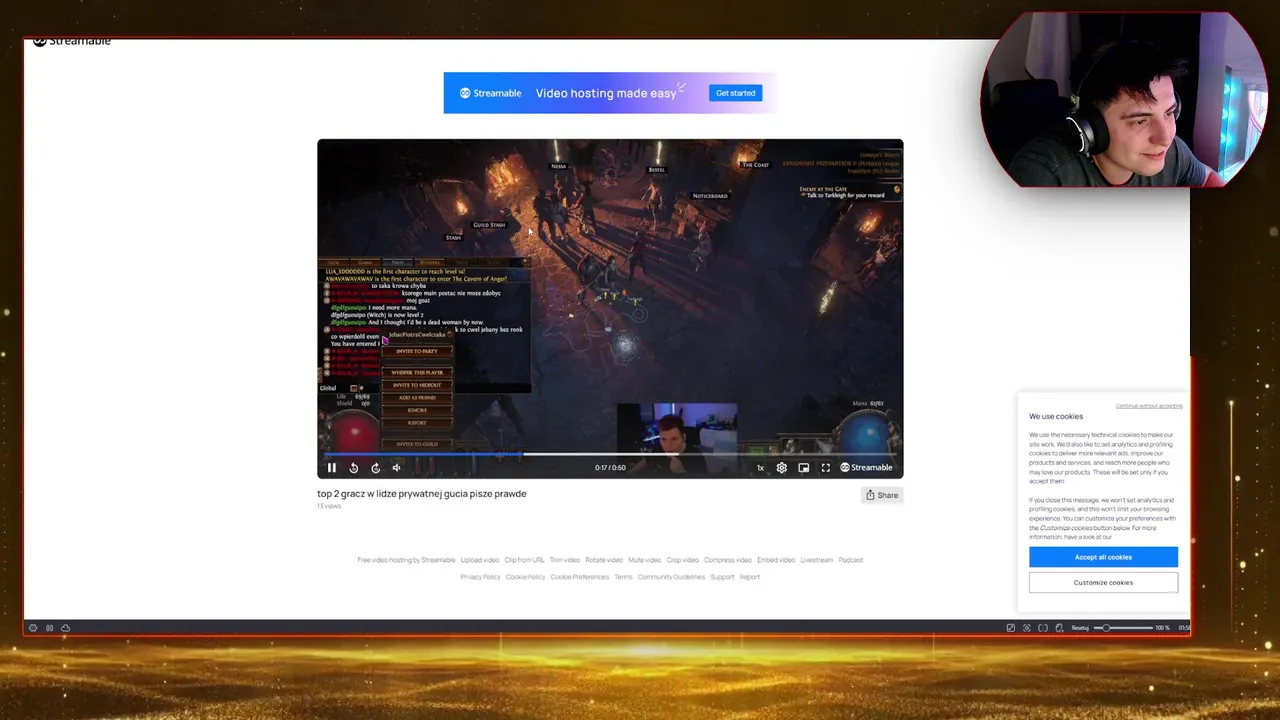Image resolution: width=1280 pixels, height=720 pixels.
Task: Open the Cookie Policy link
Action: (x=525, y=577)
